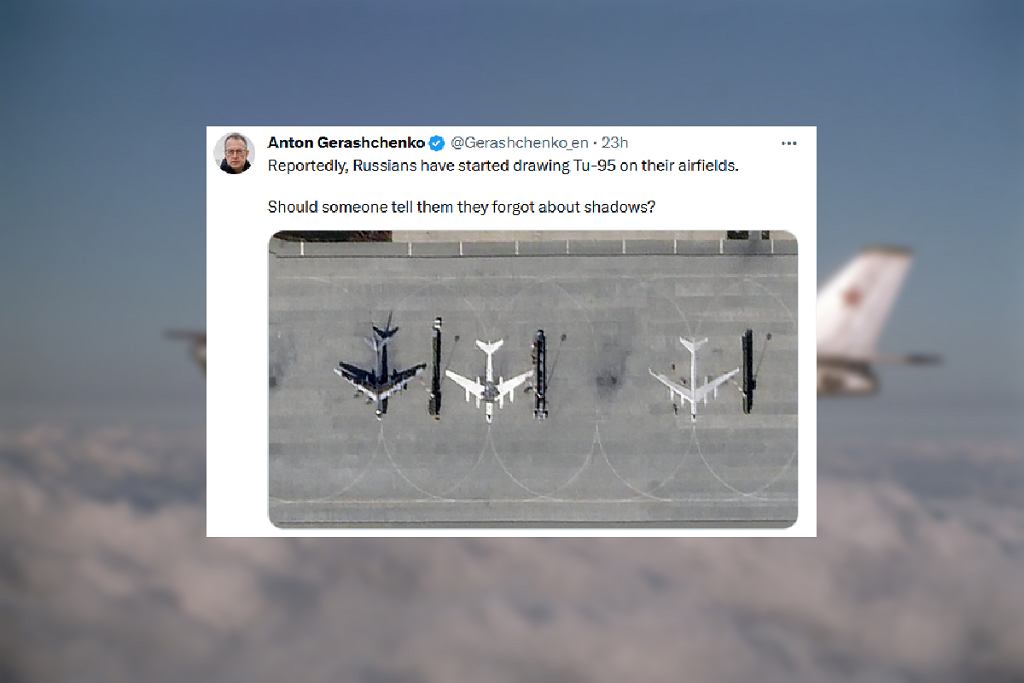The image size is (1024, 683).
Task: Click the red star on blurred tail fin
Action: coord(852,297)
